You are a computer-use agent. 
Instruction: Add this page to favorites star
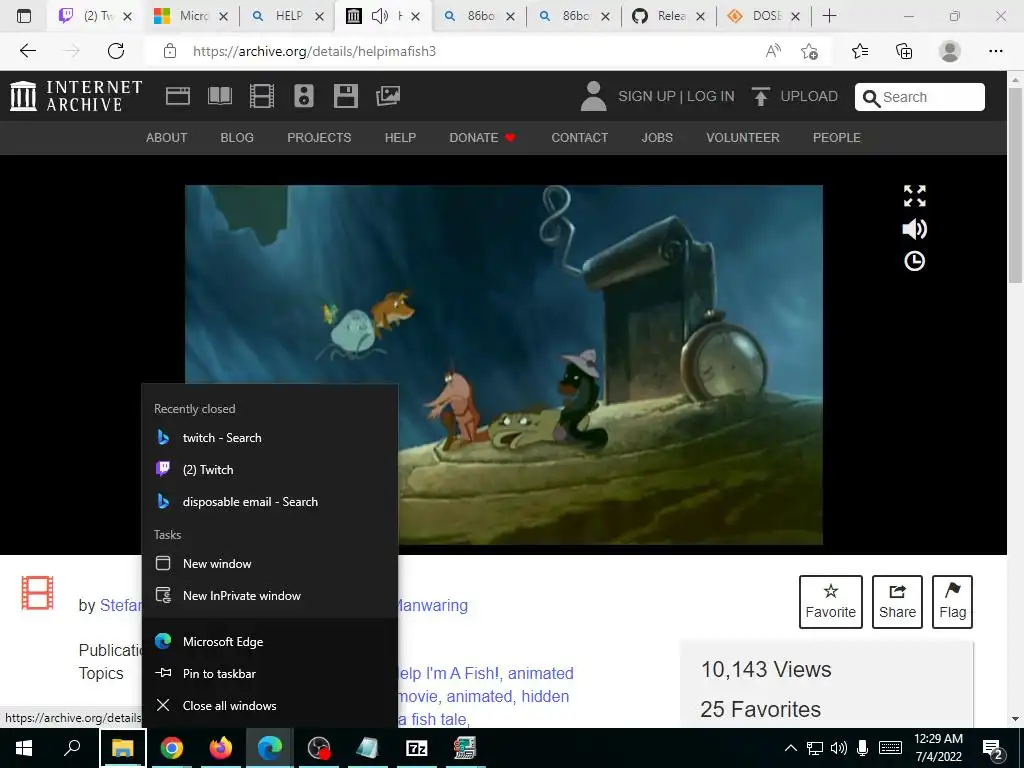(810, 51)
